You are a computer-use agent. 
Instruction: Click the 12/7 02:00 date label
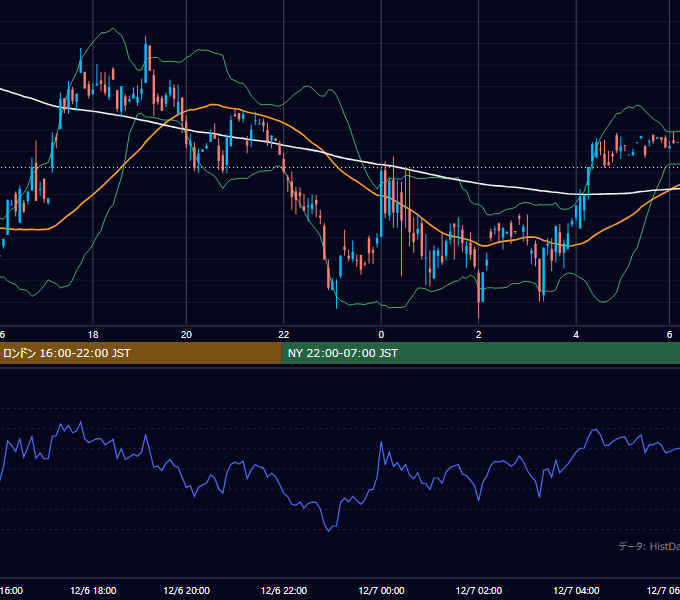[479, 591]
